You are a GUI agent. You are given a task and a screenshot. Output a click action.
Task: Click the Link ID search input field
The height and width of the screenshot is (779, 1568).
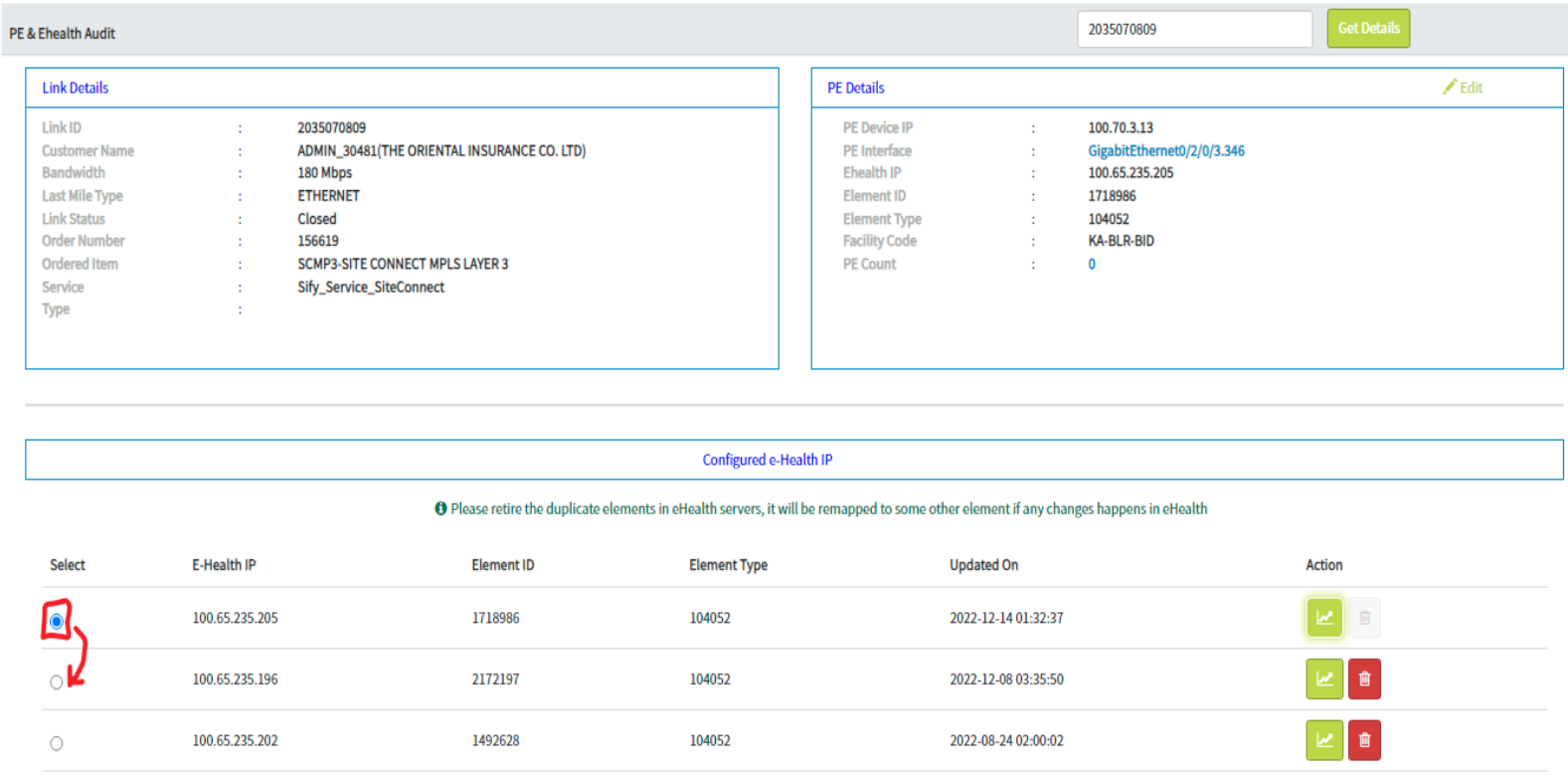coord(1194,29)
